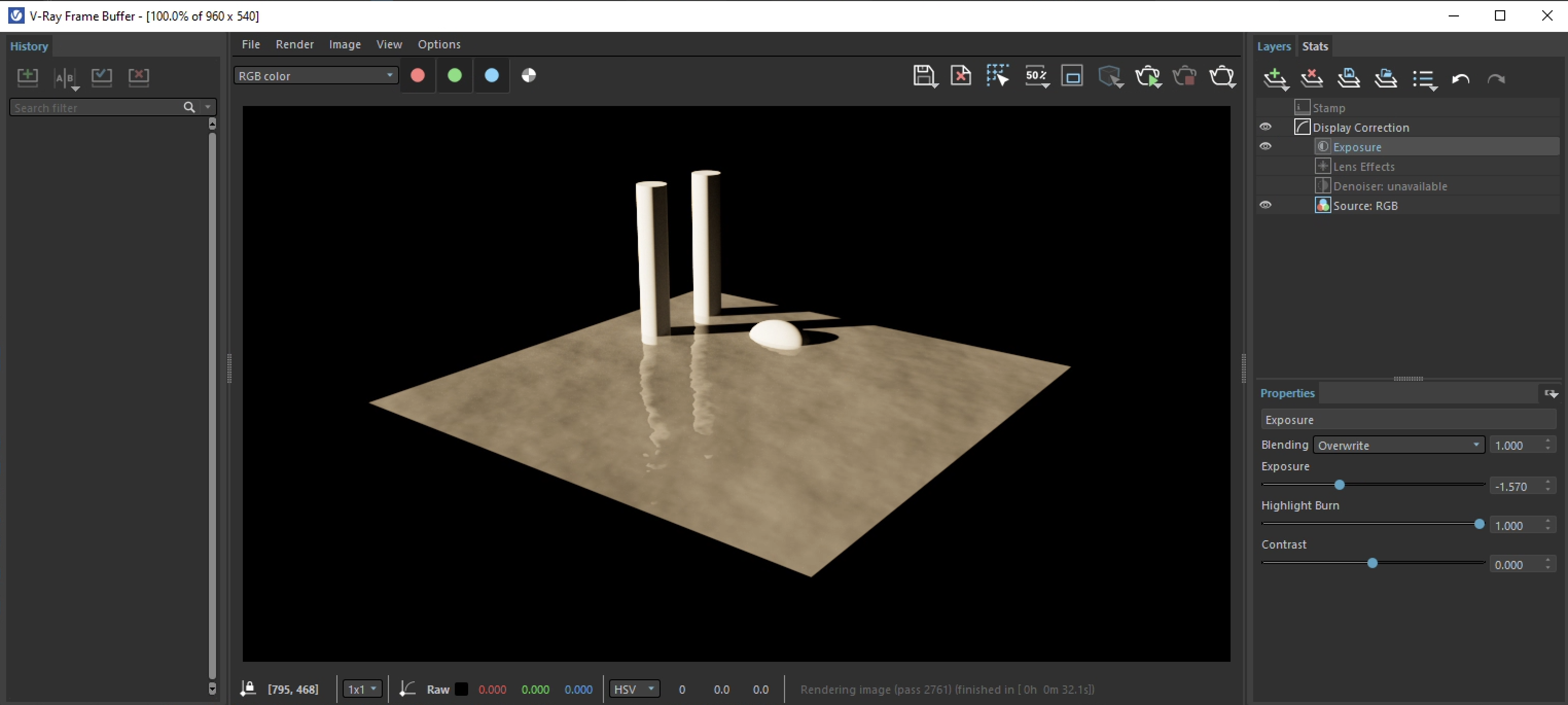Image resolution: width=1568 pixels, height=705 pixels.
Task: Stop the render using the red teapot icon
Action: click(1185, 76)
